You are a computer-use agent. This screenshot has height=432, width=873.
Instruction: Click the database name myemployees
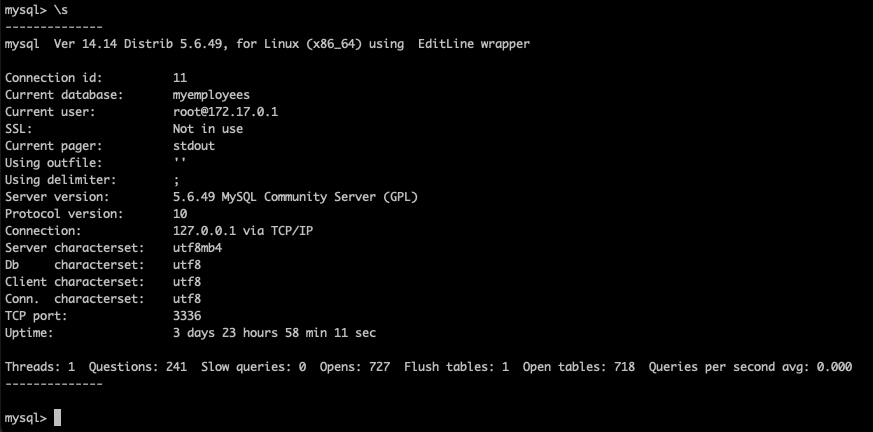click(211, 95)
